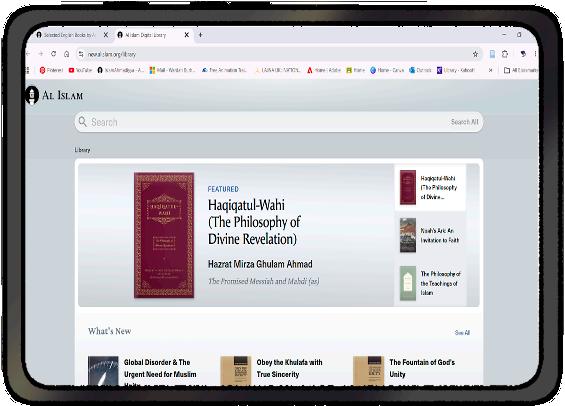Click the Library breadcrumb link

click(x=83, y=150)
